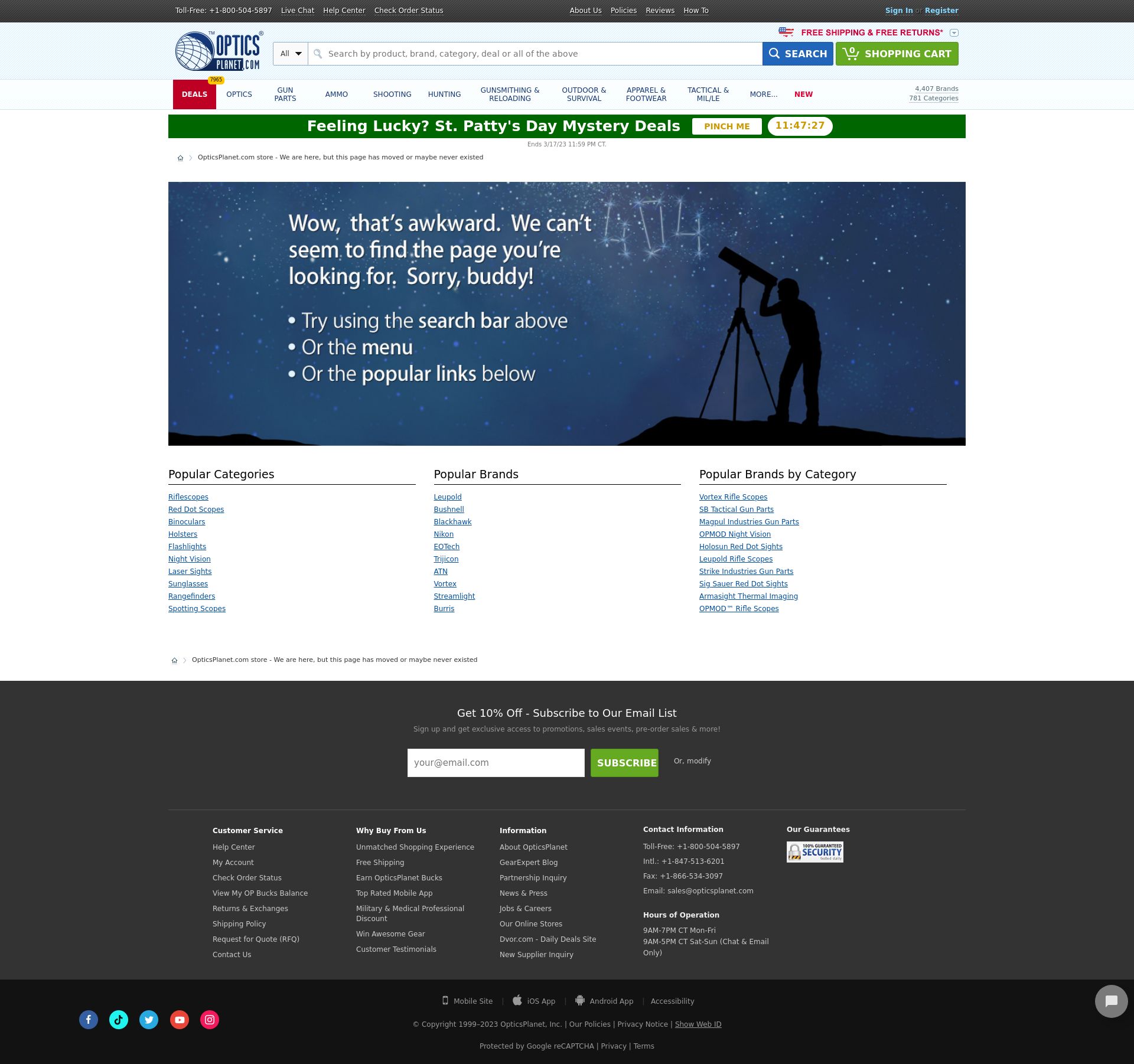Click the PINCH ME button

(727, 126)
